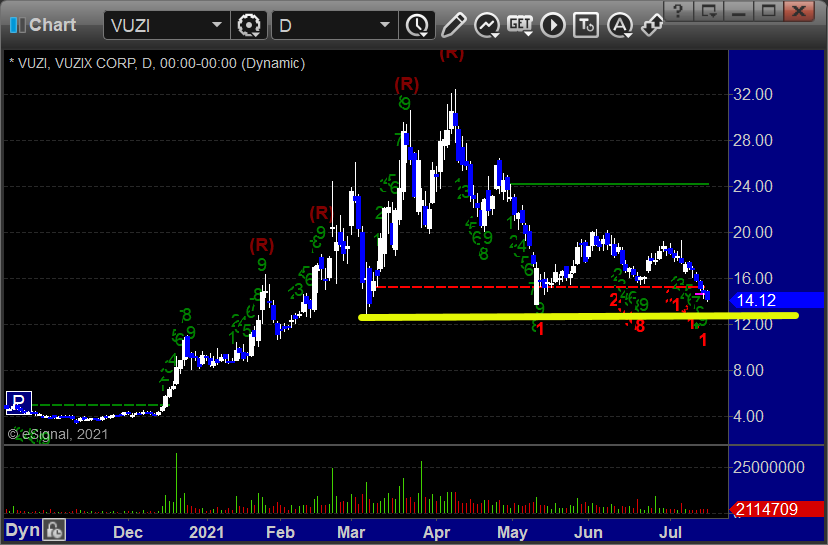This screenshot has width=828, height=545.
Task: Click the 2021 date axis label
Action: 206,532
